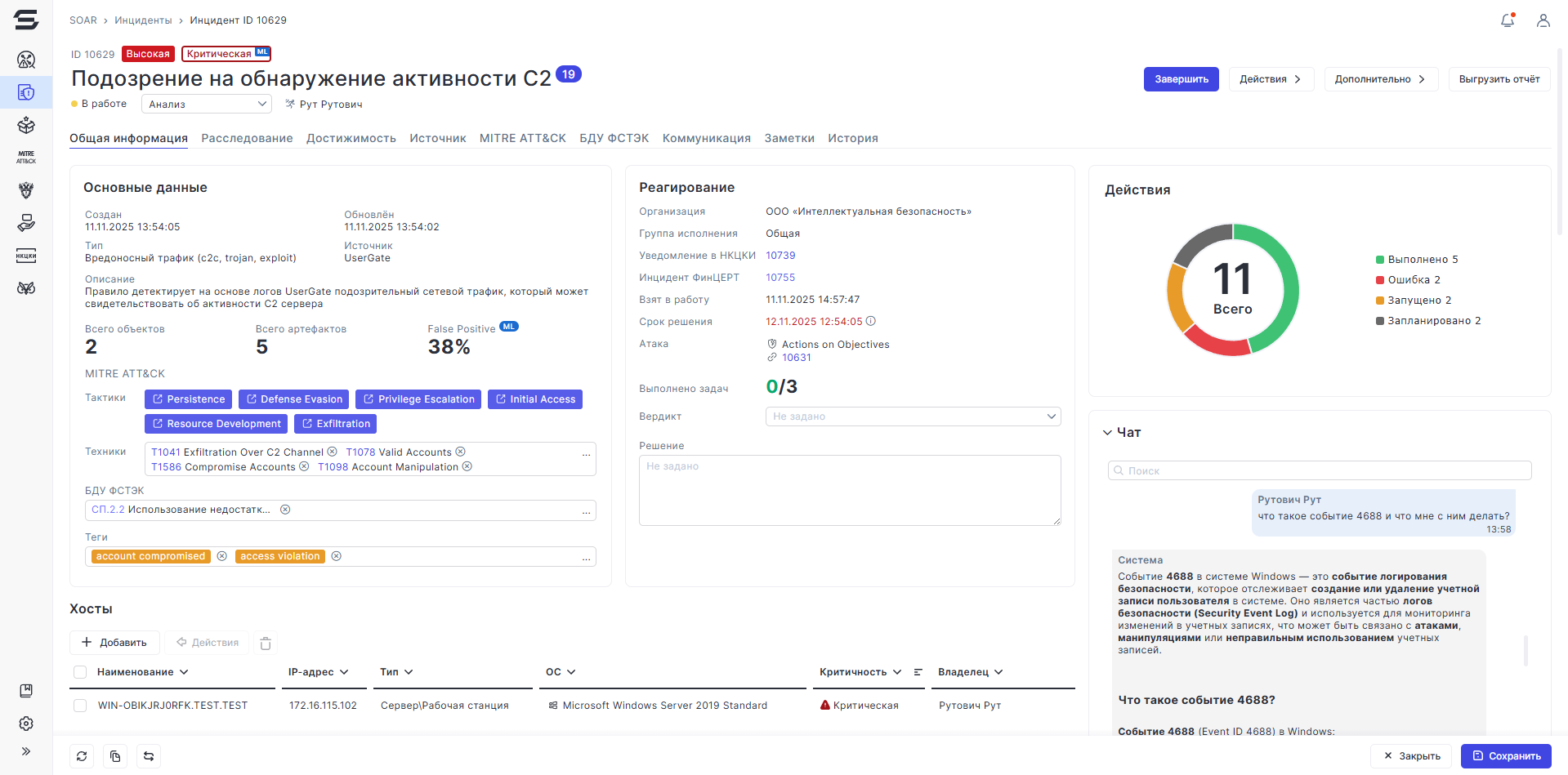Expand the Действия menu button
Screen dimensions: 1568x775
pos(1271,79)
